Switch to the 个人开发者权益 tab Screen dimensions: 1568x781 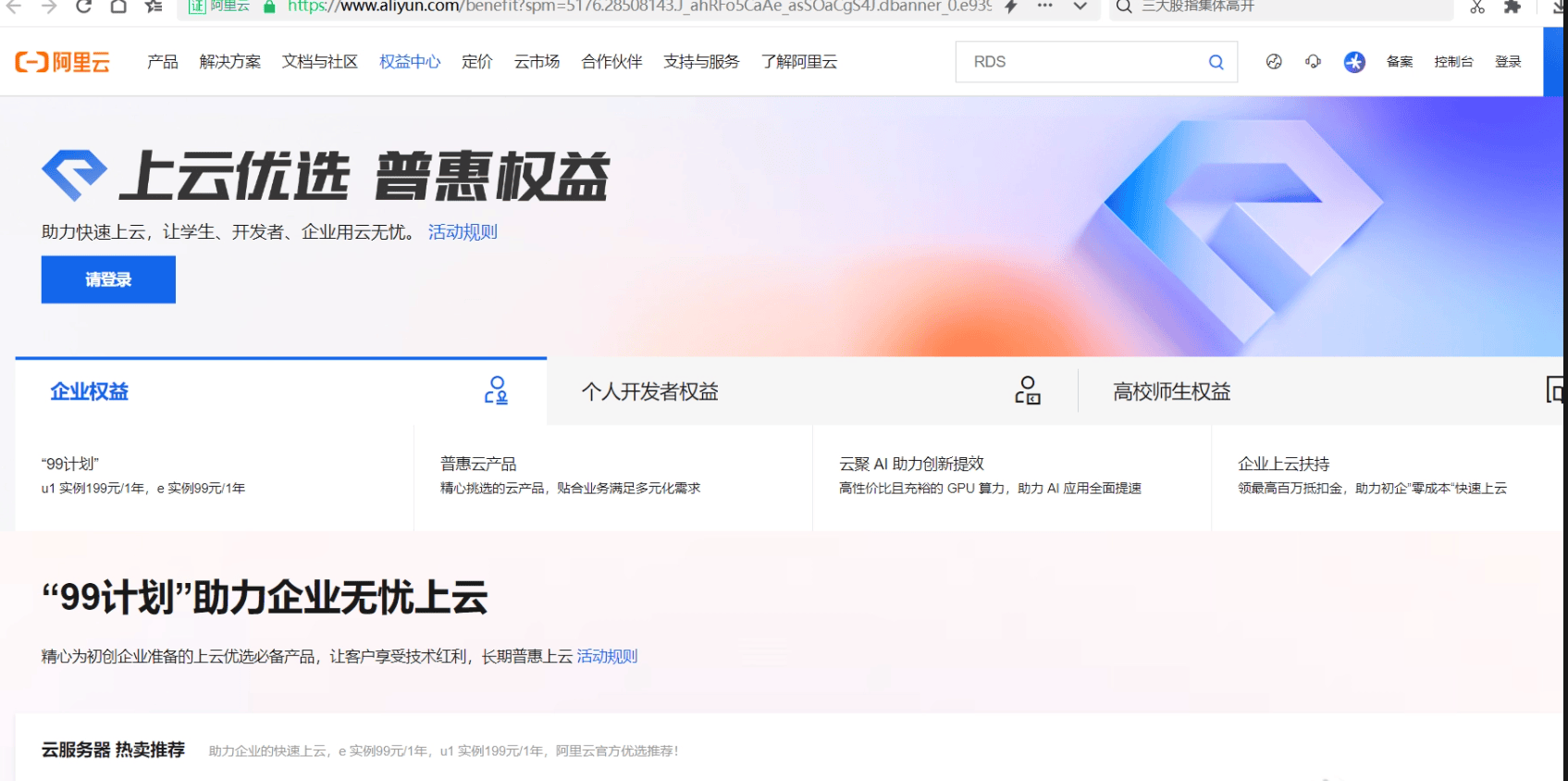pos(812,391)
